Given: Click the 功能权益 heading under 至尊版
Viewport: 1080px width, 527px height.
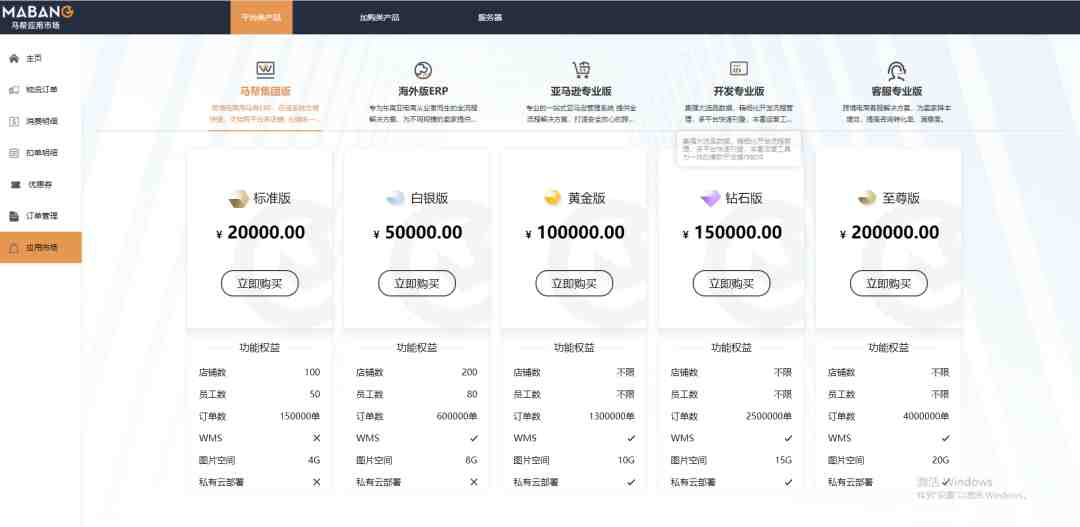Looking at the screenshot, I should point(889,348).
